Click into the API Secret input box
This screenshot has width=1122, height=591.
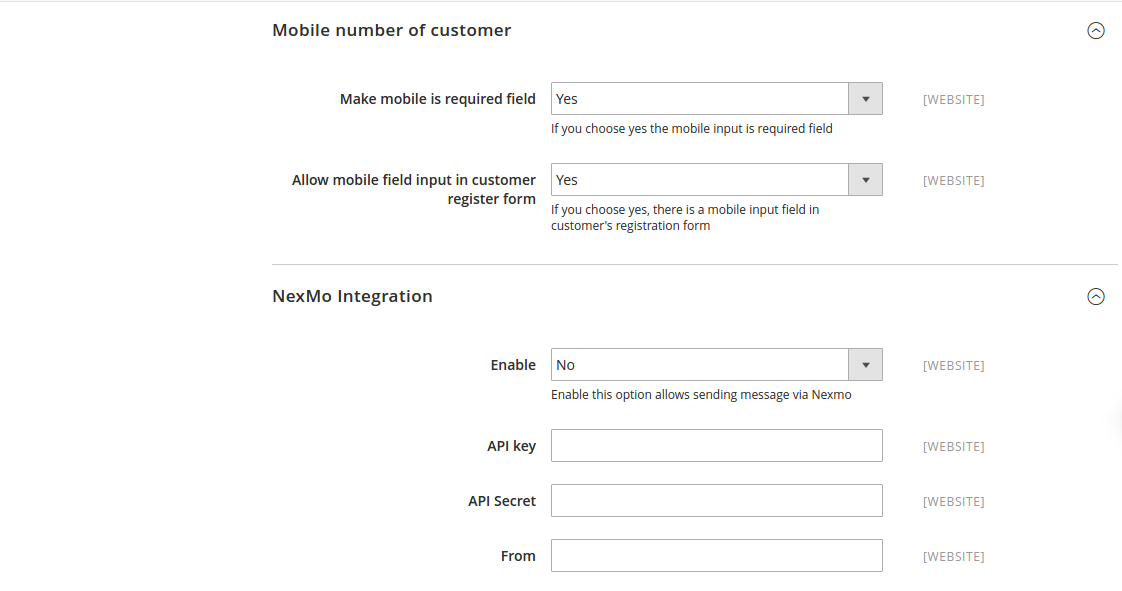(716, 501)
